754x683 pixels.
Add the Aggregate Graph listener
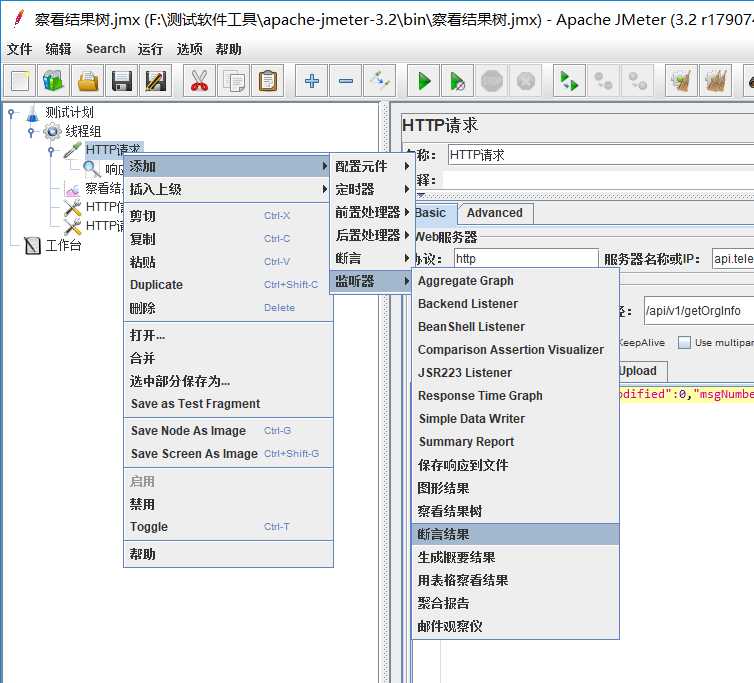(515, 280)
